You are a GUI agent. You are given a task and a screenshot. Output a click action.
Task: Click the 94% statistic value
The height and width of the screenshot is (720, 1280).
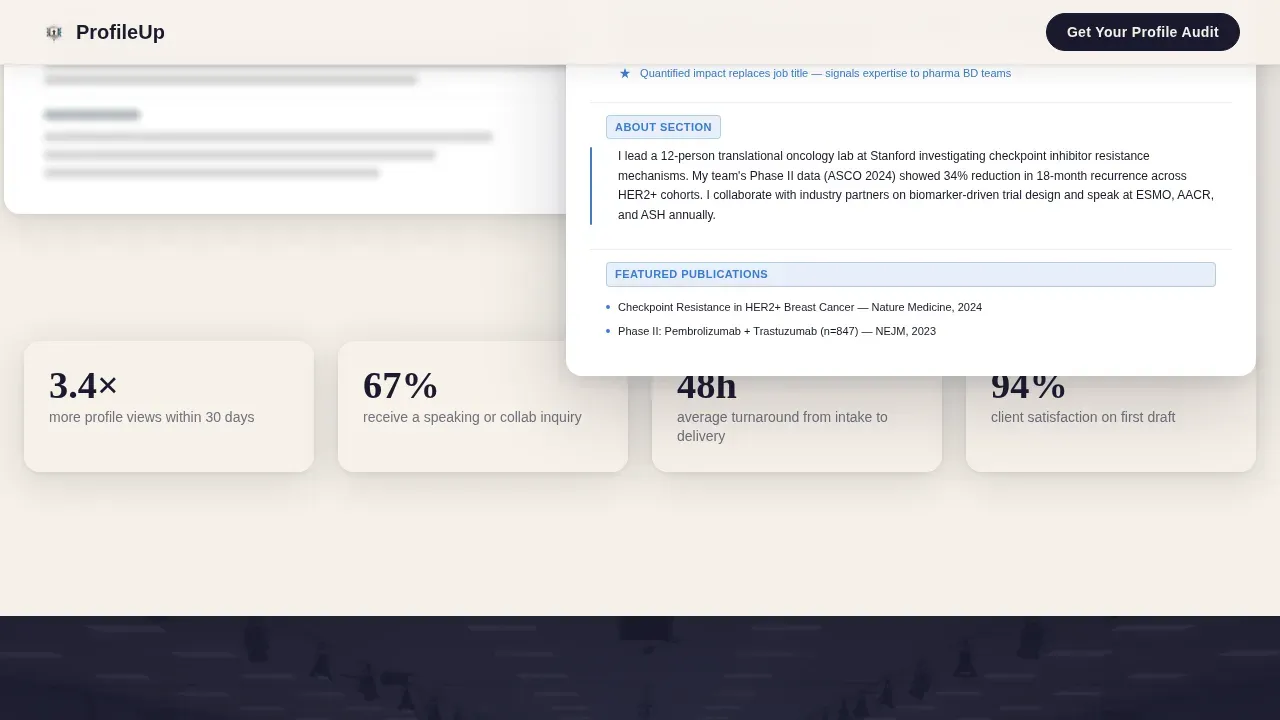pos(1028,388)
